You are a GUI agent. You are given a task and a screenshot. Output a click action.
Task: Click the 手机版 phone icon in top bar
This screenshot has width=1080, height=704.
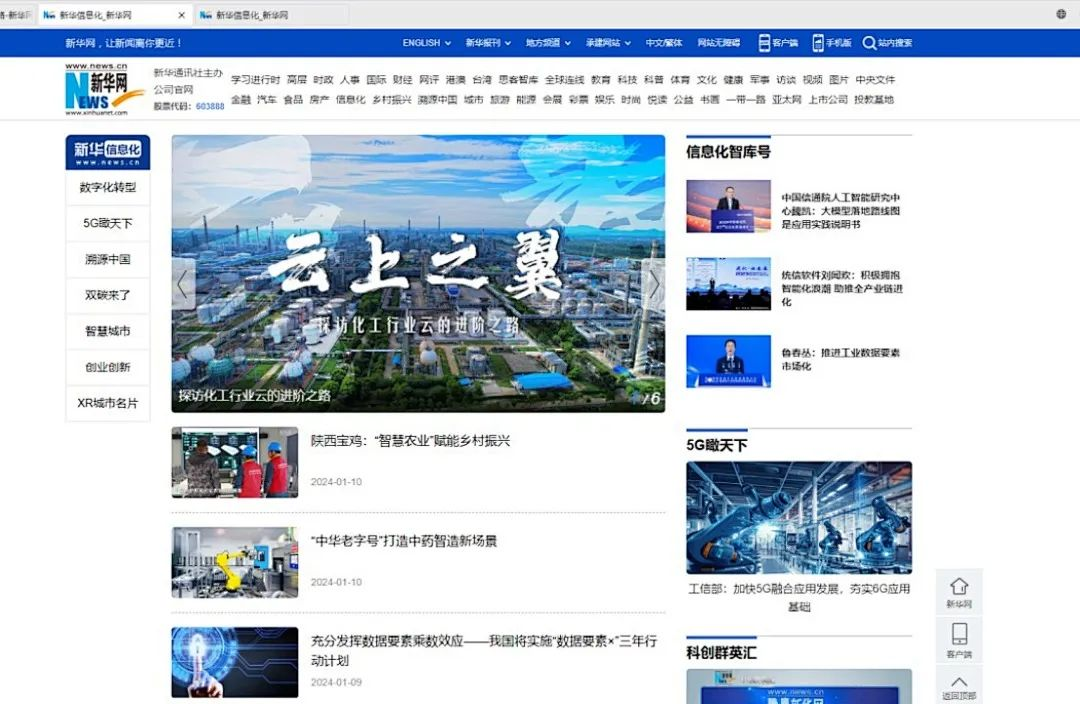817,43
